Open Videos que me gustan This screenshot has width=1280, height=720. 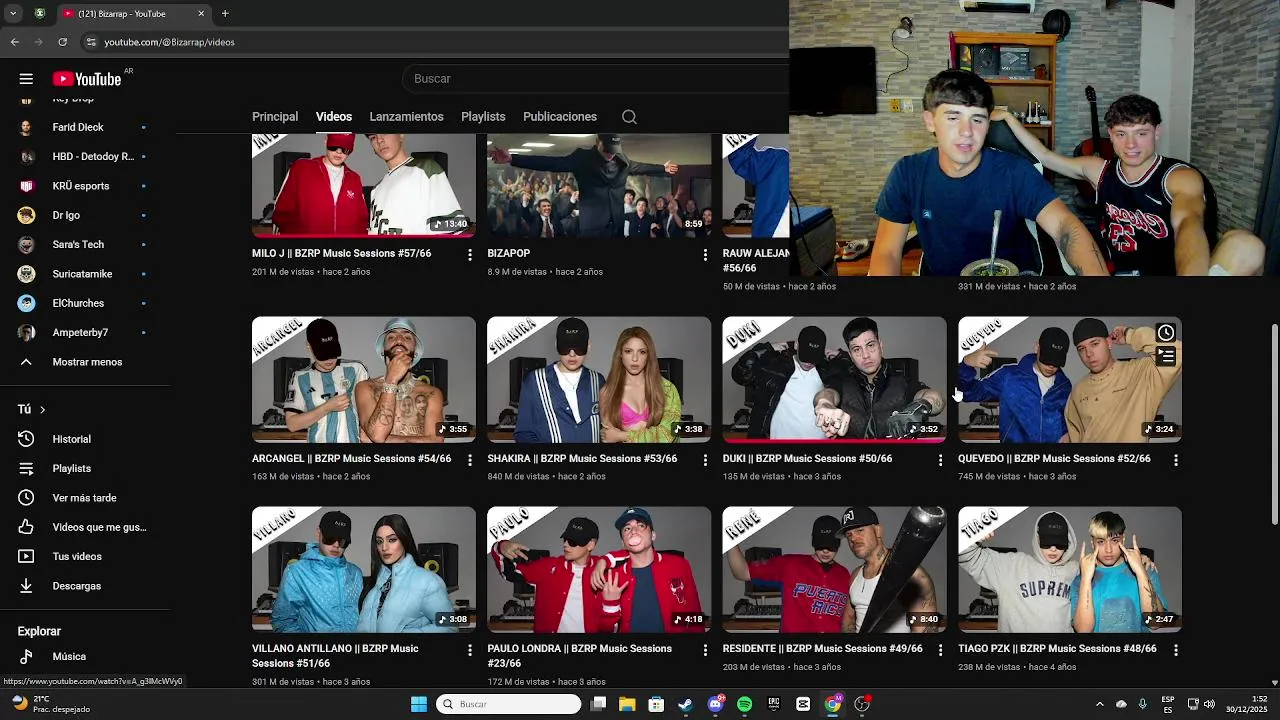point(85,527)
